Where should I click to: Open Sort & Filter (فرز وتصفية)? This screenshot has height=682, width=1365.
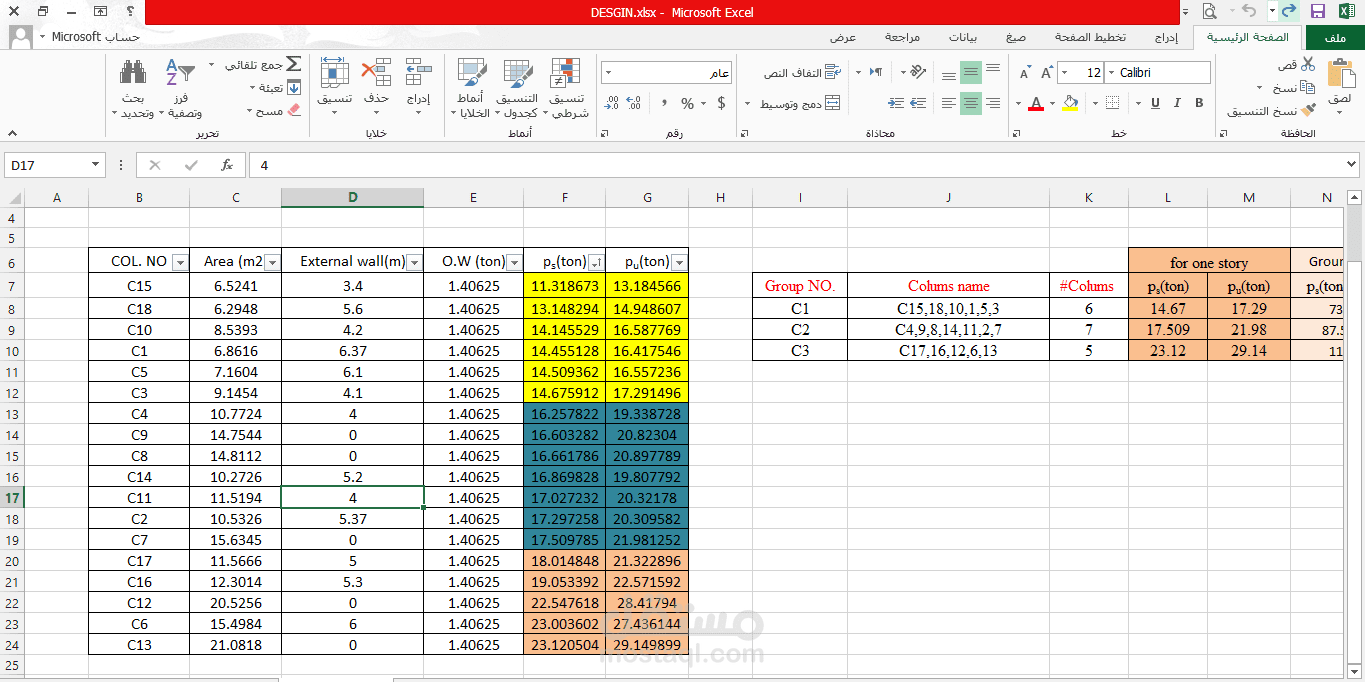click(x=180, y=88)
